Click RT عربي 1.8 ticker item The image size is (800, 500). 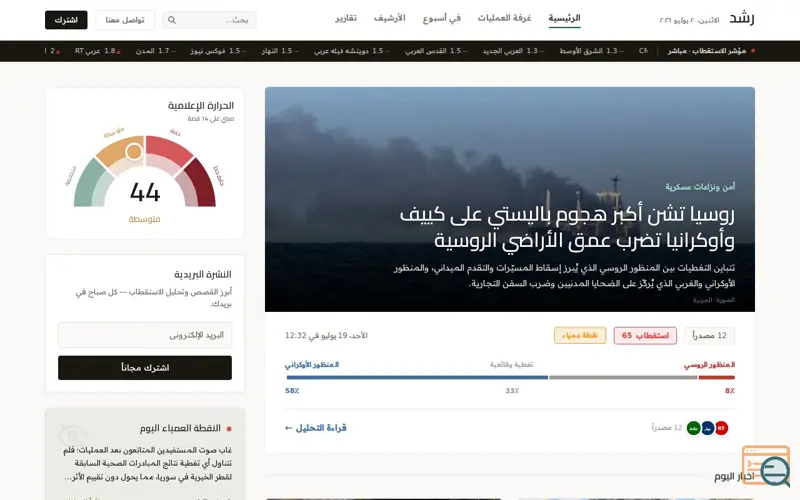97,51
